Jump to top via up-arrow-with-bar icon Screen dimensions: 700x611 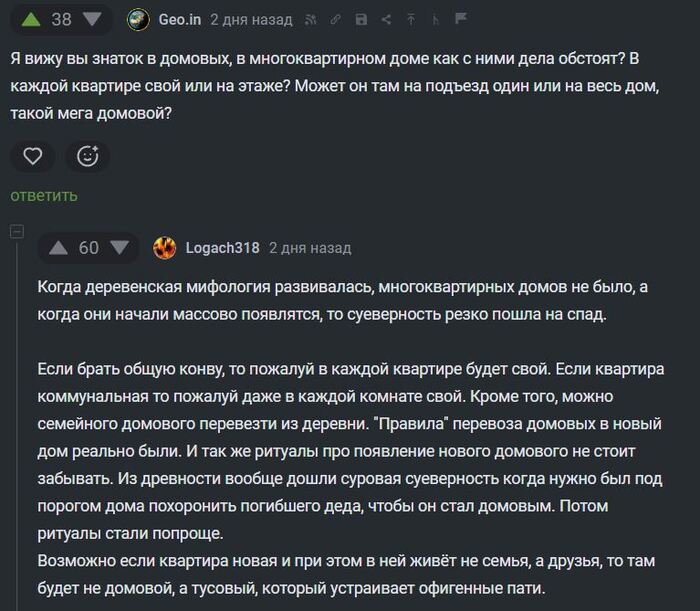click(x=411, y=19)
